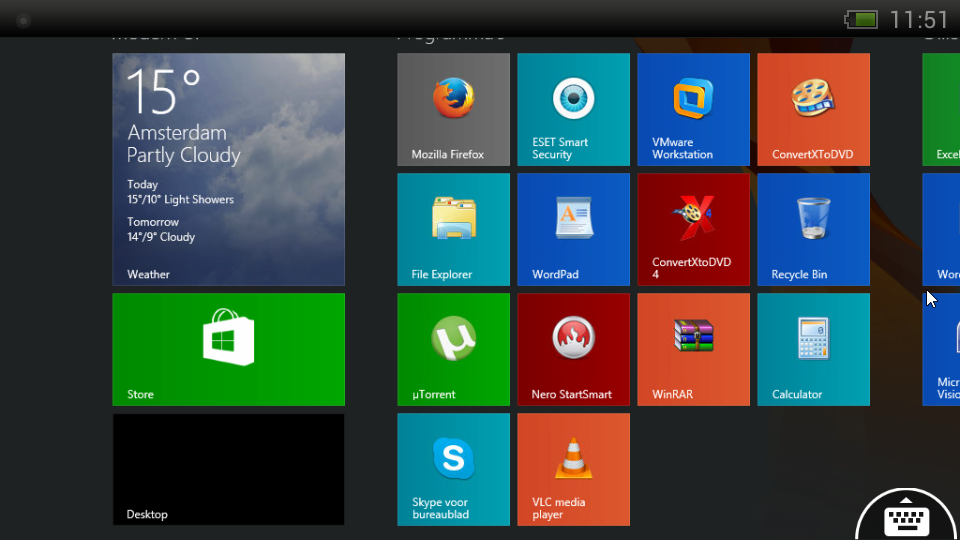Launch WordPad from the Start screen

coord(573,229)
